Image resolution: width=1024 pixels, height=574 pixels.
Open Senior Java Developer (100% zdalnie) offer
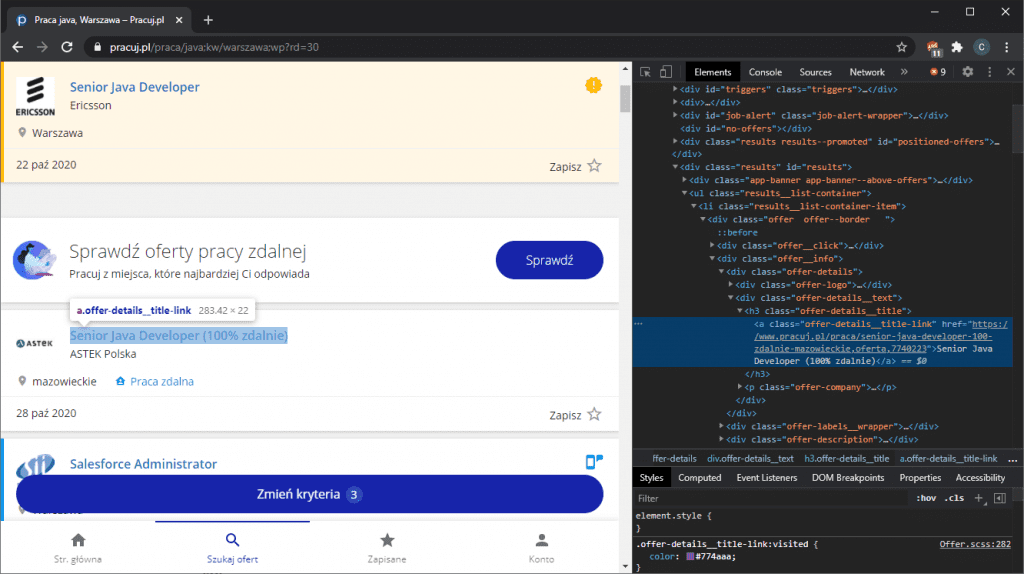coord(178,336)
